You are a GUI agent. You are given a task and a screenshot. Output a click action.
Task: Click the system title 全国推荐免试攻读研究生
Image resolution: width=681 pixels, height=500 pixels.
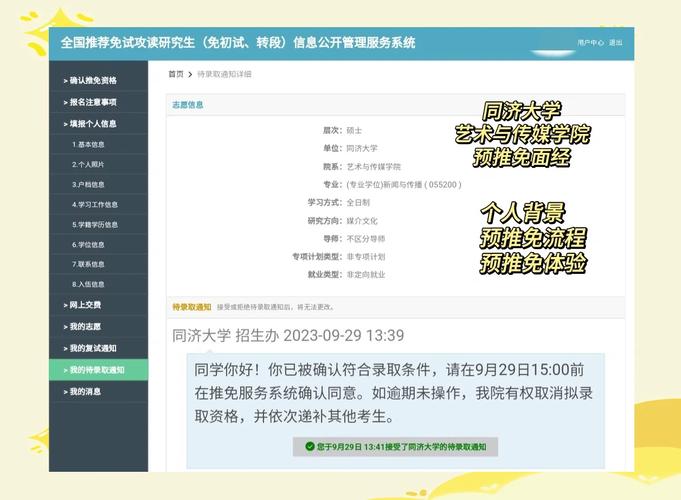click(x=238, y=43)
